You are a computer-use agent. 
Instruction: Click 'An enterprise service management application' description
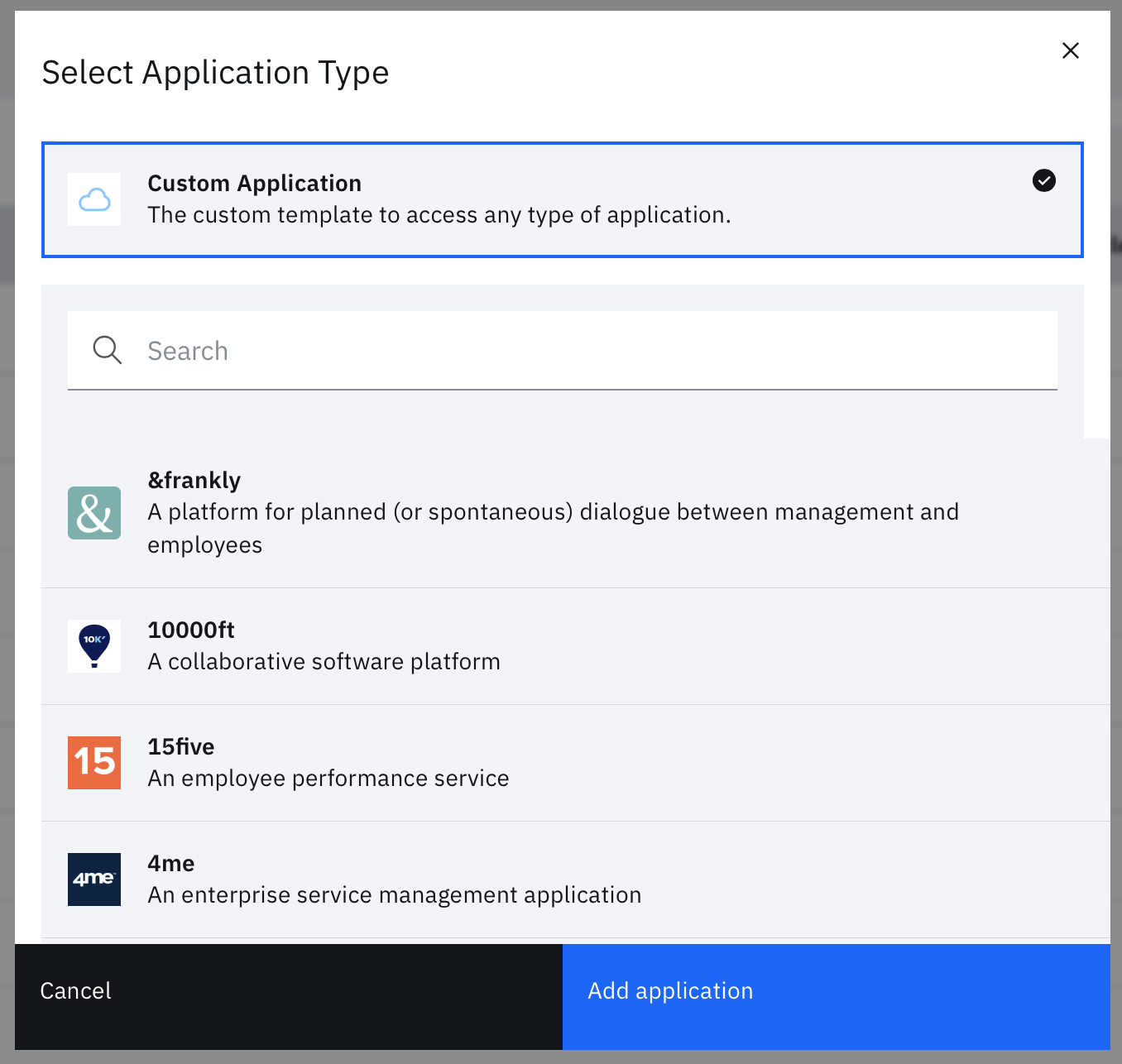[395, 895]
